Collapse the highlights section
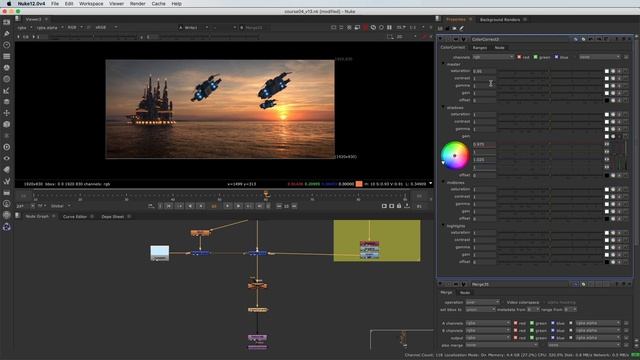The image size is (640, 360). [444, 226]
